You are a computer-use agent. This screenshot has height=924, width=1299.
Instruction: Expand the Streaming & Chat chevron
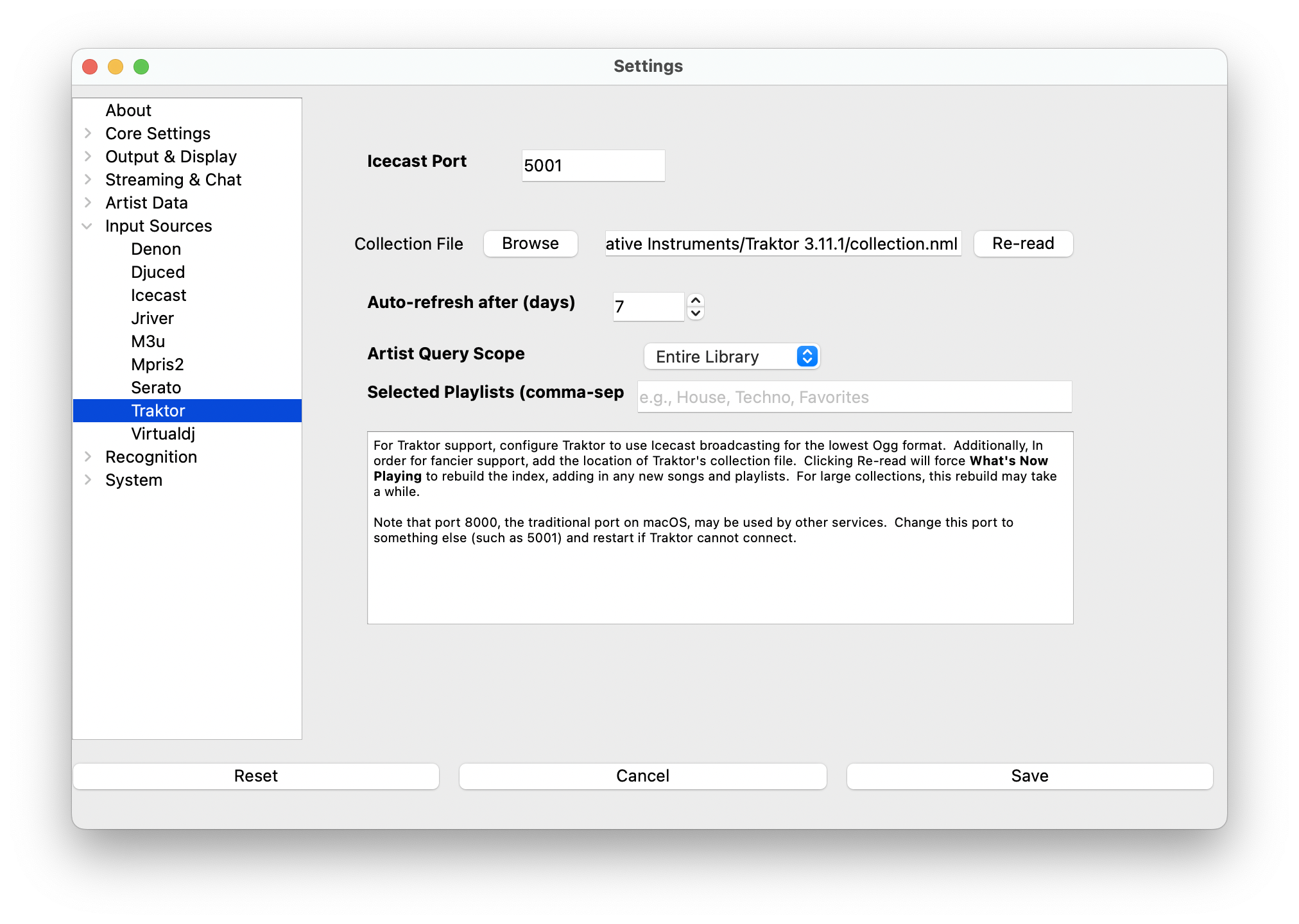(88, 180)
